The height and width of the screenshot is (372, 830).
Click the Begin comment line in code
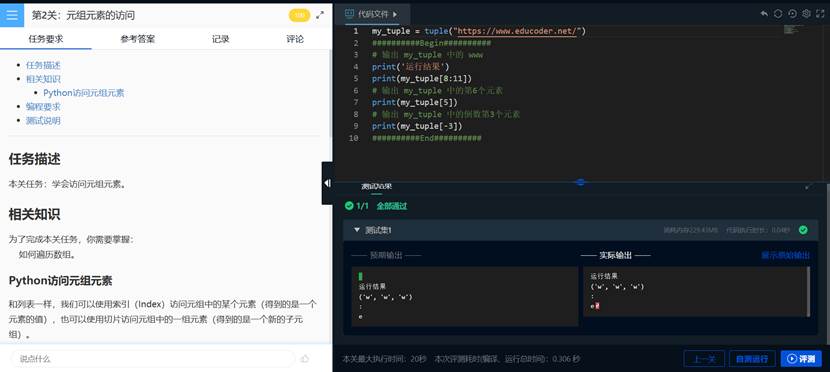pos(431,43)
